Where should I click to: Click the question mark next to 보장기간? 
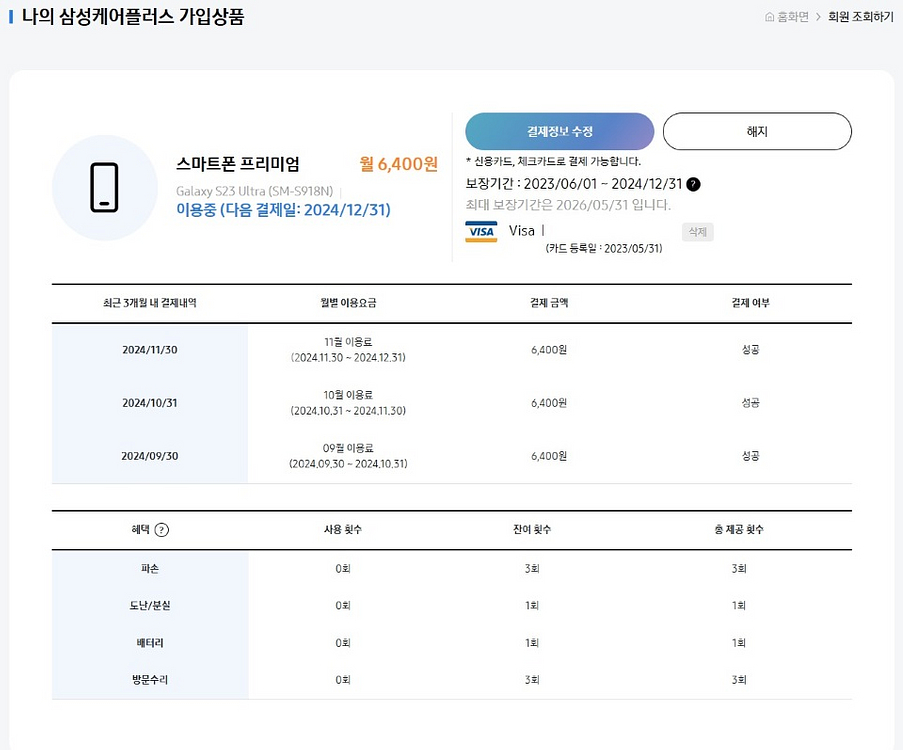pyautogui.click(x=693, y=184)
